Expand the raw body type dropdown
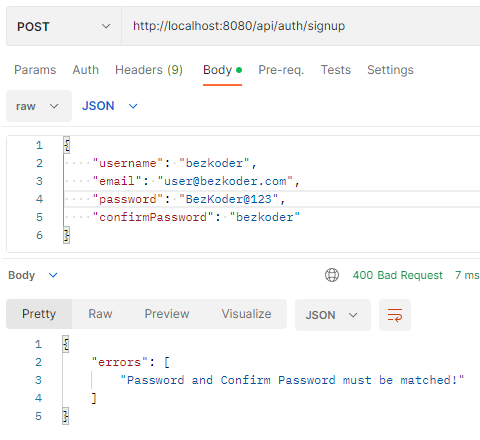480x440 pixels. (x=39, y=106)
